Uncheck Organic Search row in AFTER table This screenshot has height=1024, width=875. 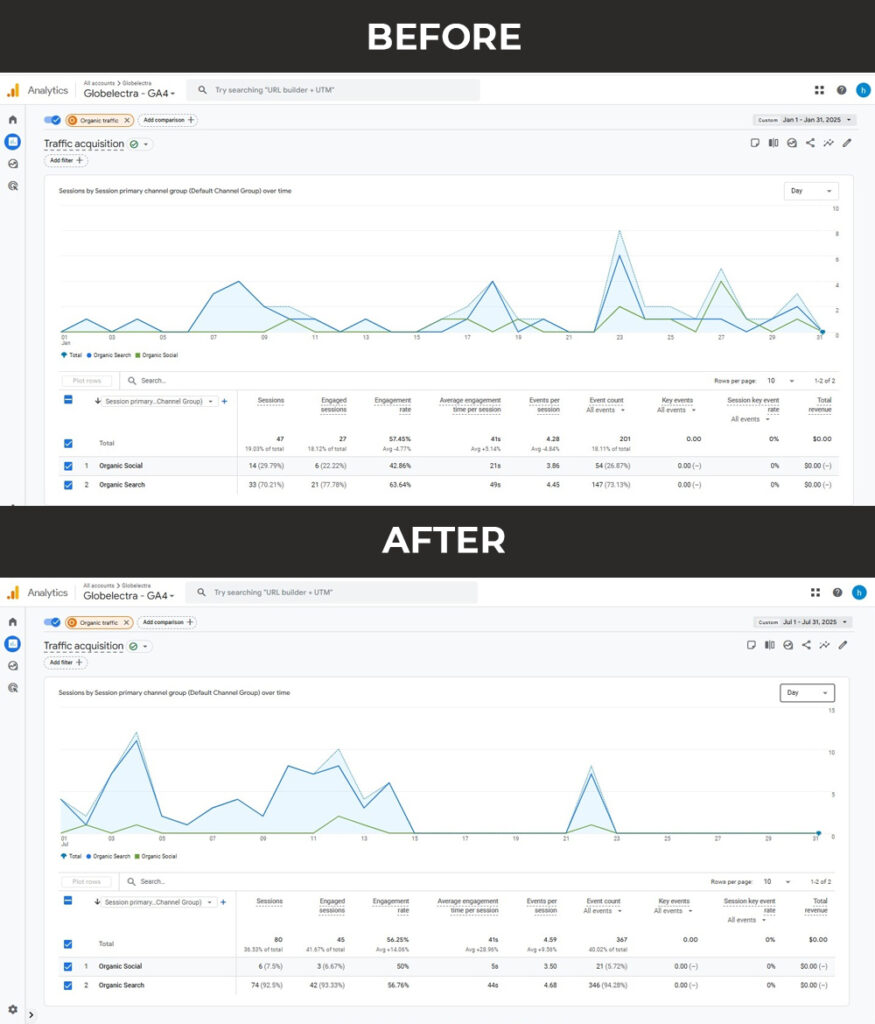coord(68,986)
